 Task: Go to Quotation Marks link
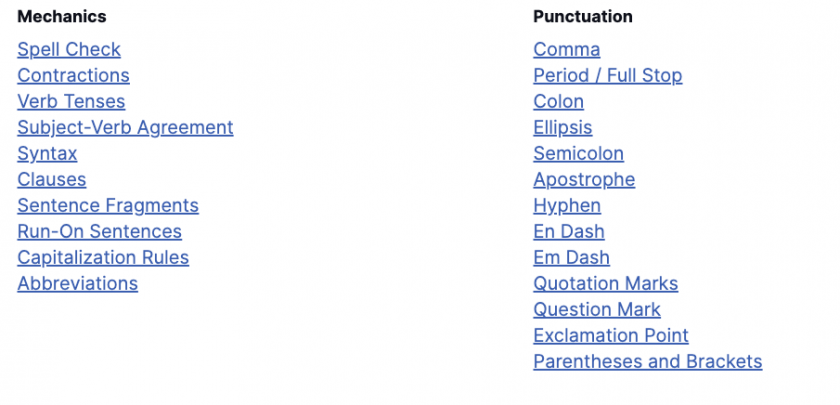[606, 283]
